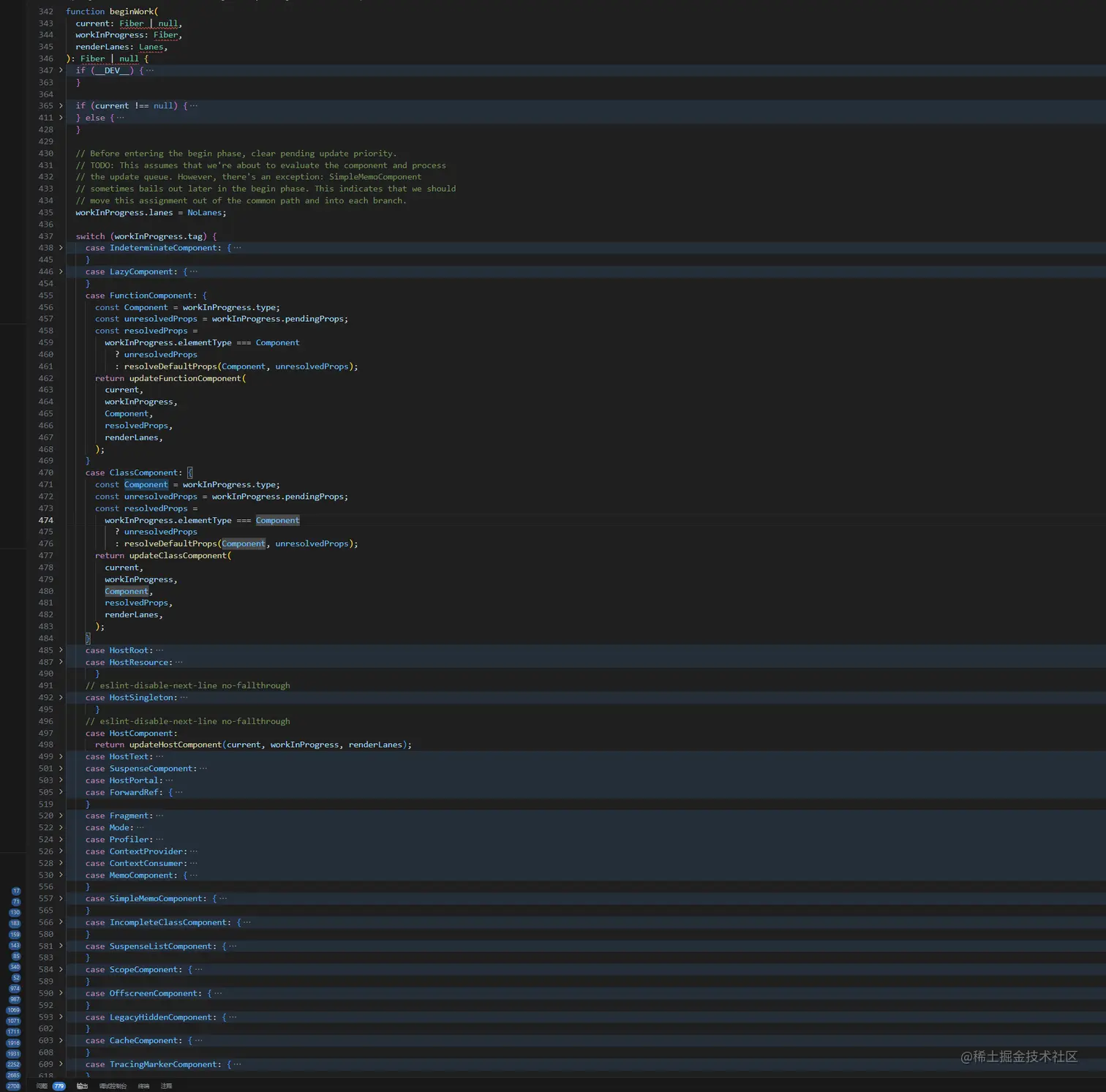Click the beginWork function name

[x=132, y=12]
